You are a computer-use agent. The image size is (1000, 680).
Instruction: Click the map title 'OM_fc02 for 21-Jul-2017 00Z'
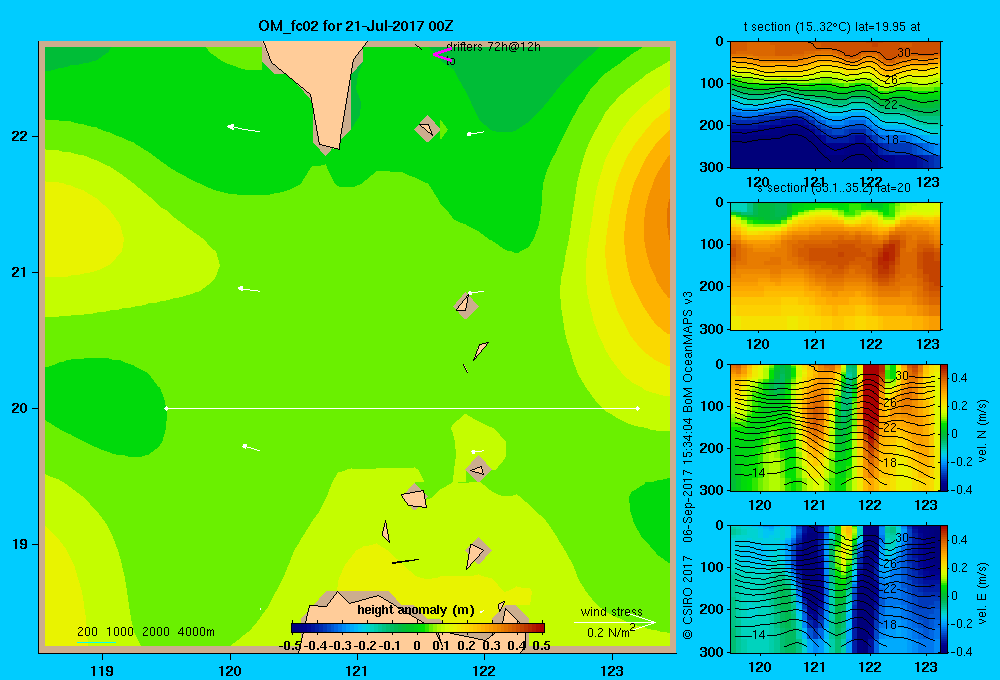pyautogui.click(x=356, y=26)
